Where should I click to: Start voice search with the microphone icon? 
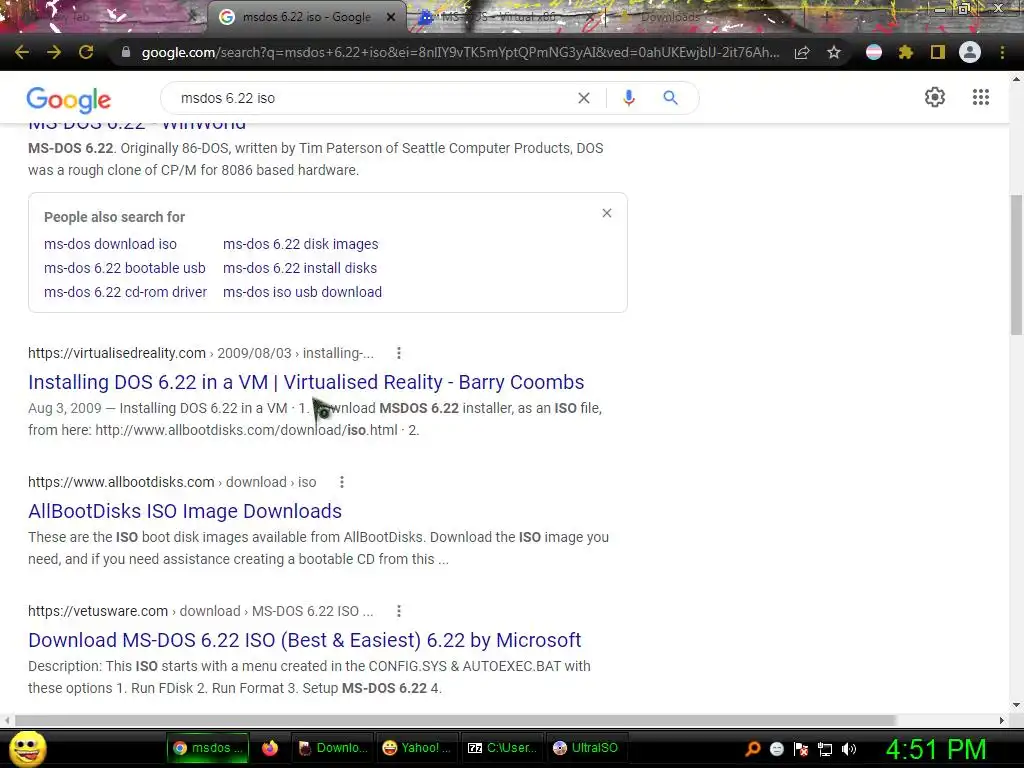[x=629, y=98]
